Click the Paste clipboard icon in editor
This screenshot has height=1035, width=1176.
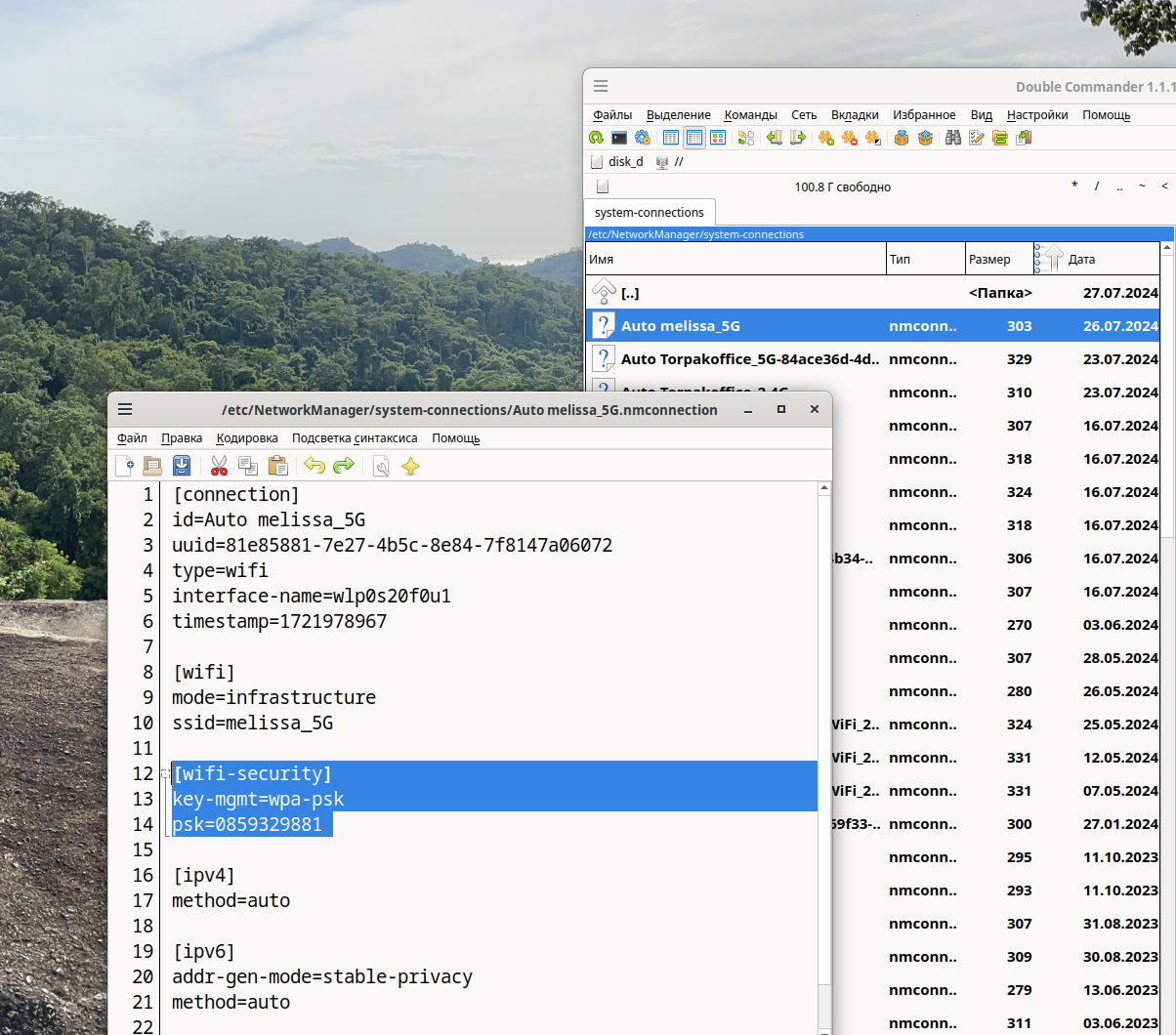(277, 466)
